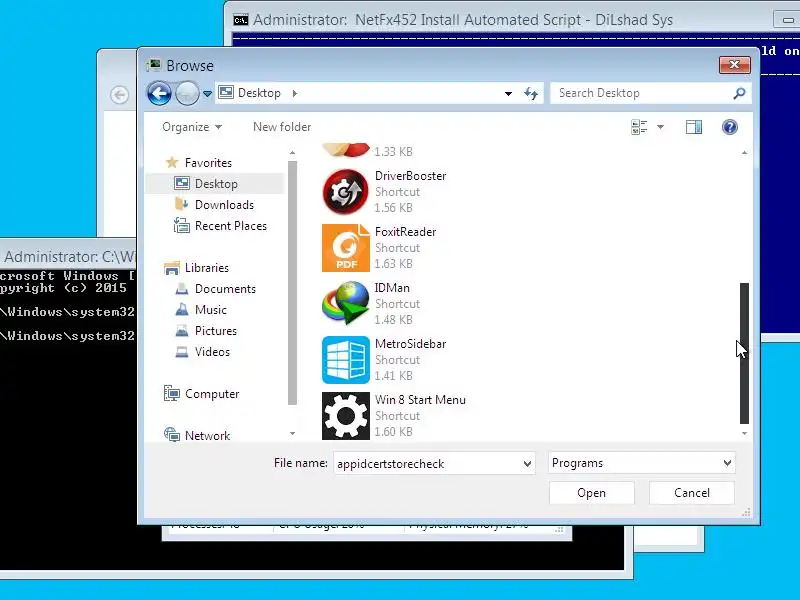Viewport: 800px width, 600px height.
Task: Open the Documents library
Action: pos(225,289)
